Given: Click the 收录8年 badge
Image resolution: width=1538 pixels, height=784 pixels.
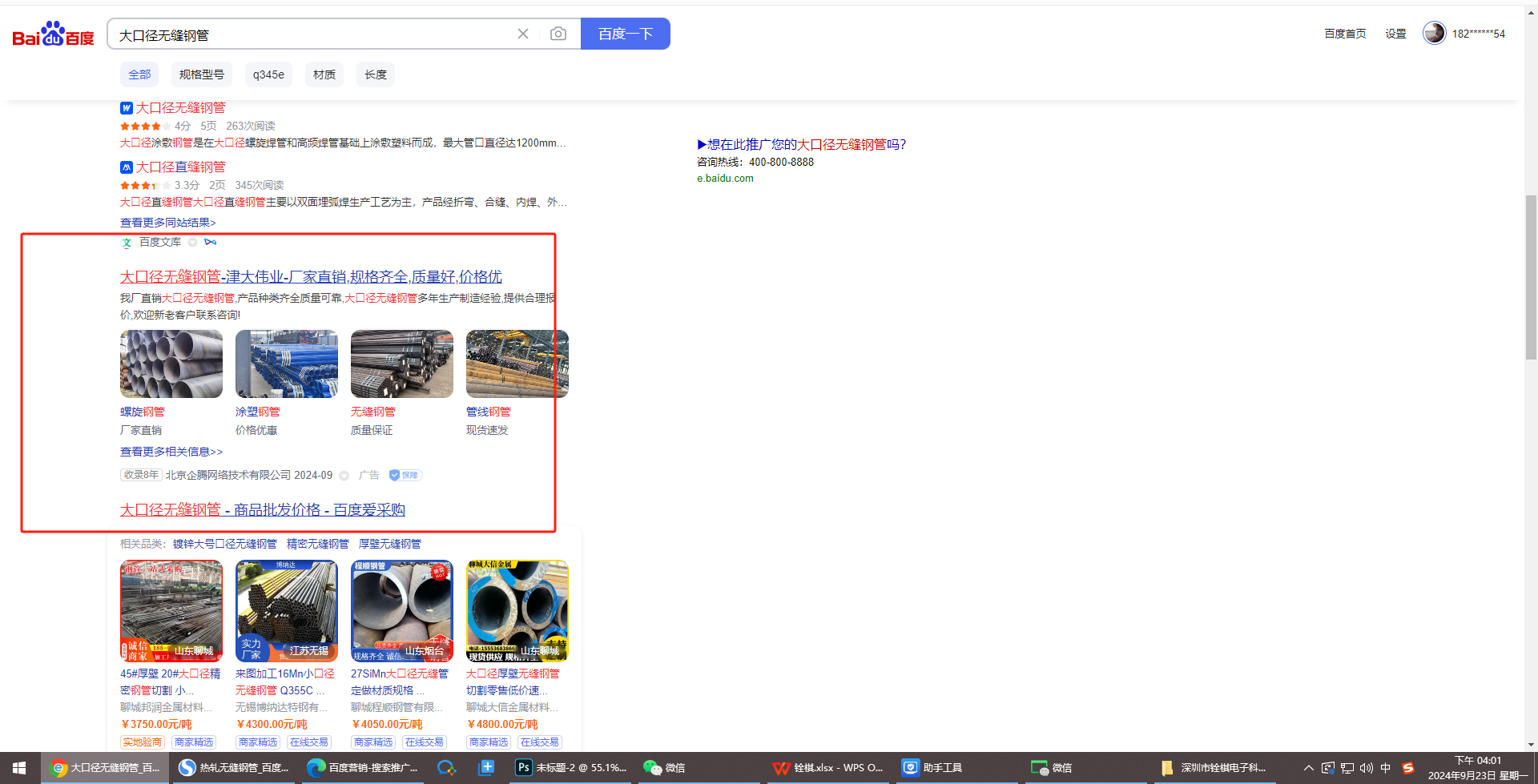Looking at the screenshot, I should [x=141, y=475].
